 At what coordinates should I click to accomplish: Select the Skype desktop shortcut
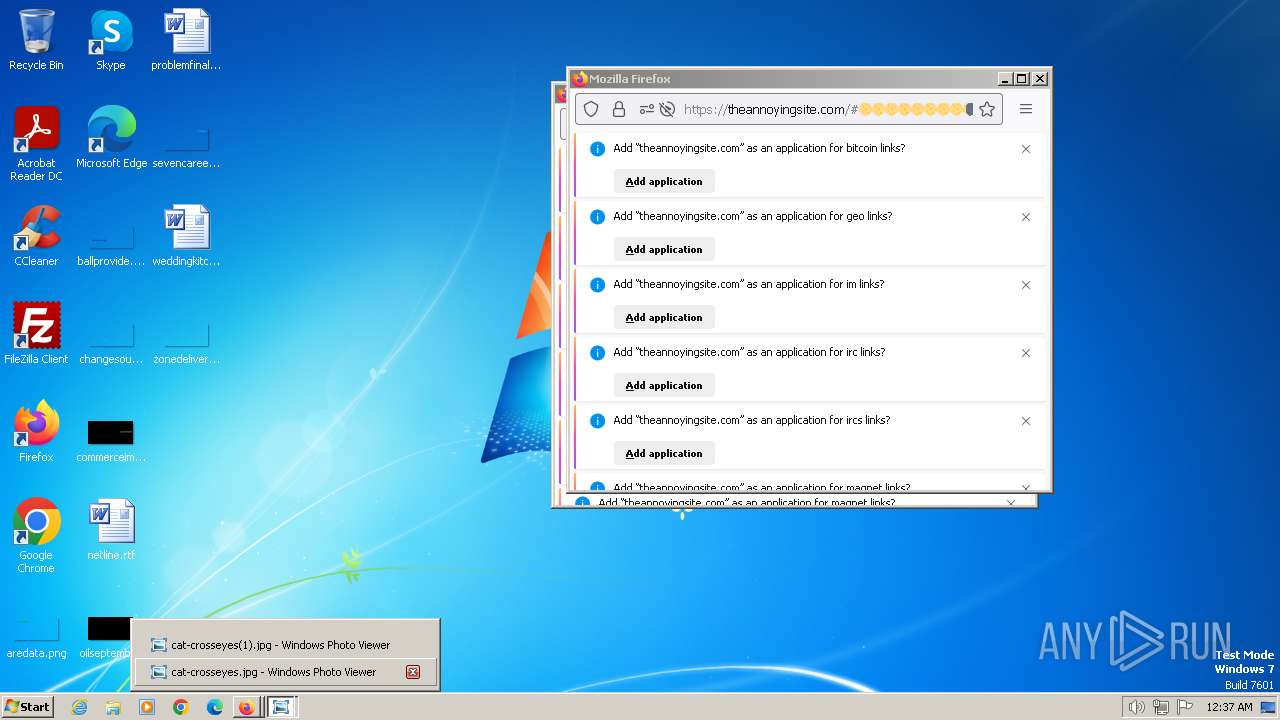(111, 40)
